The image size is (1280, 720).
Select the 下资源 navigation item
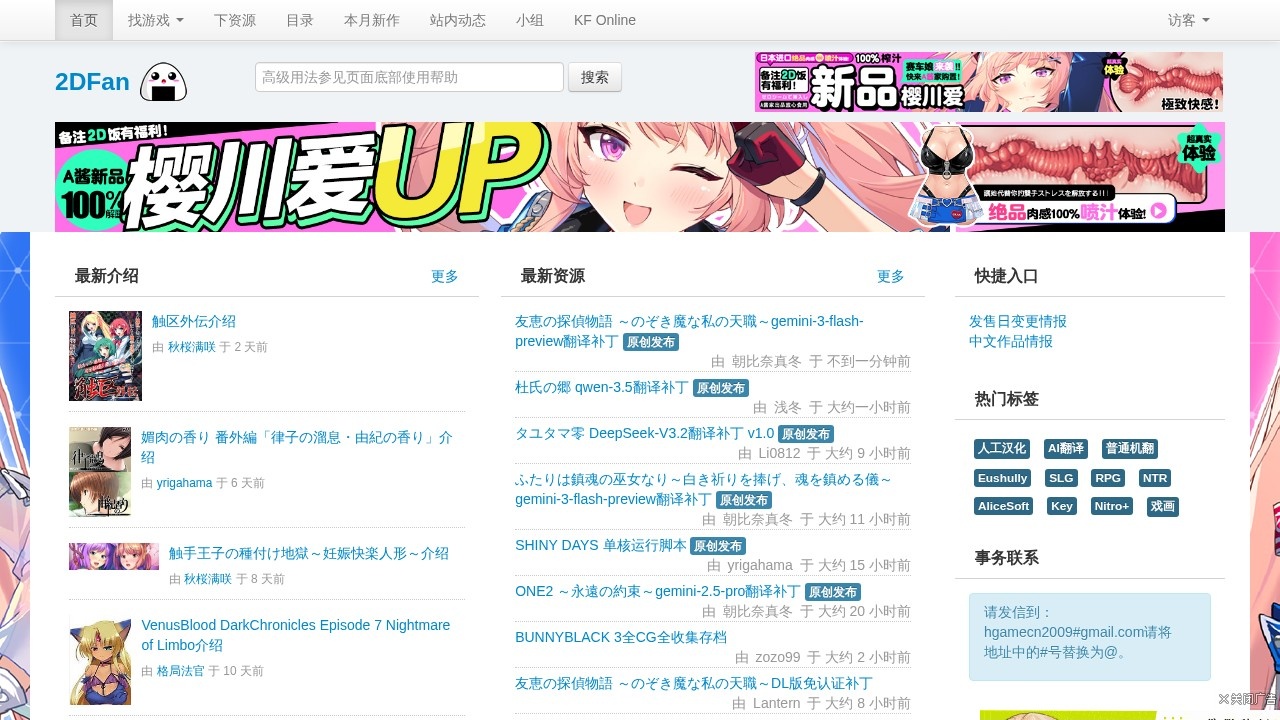(235, 20)
